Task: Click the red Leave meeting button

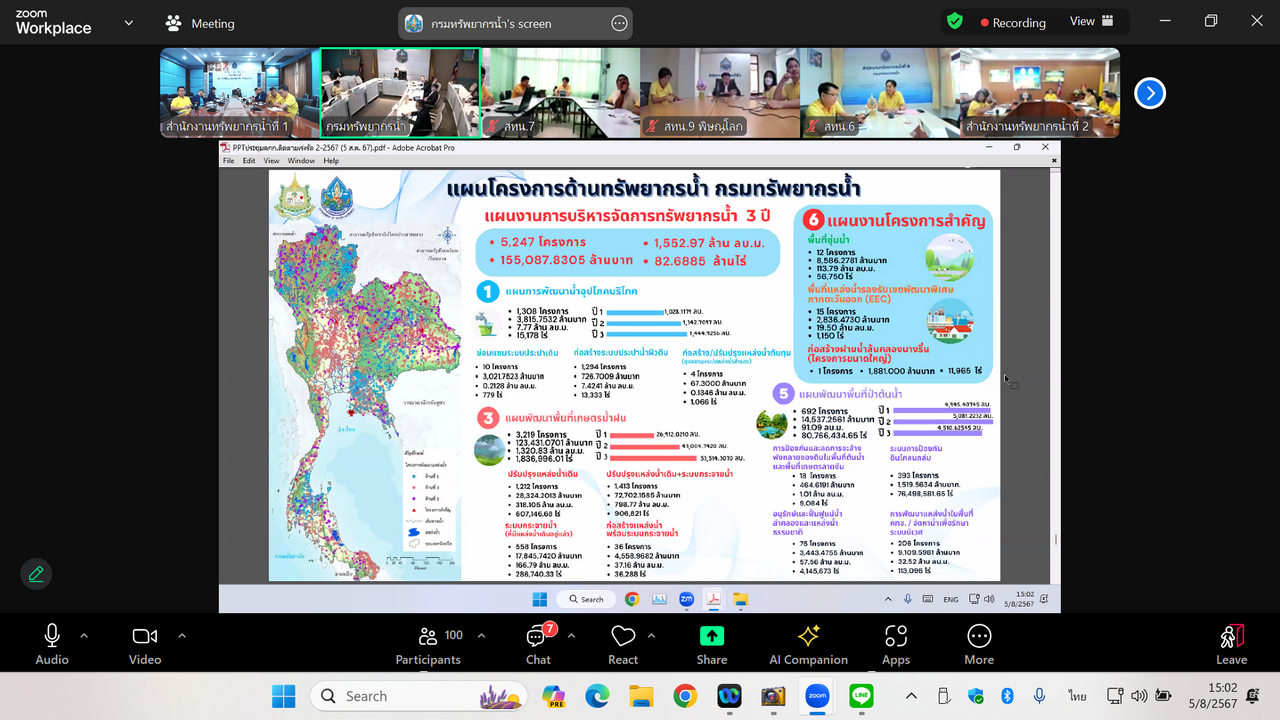Action: 1232,643
